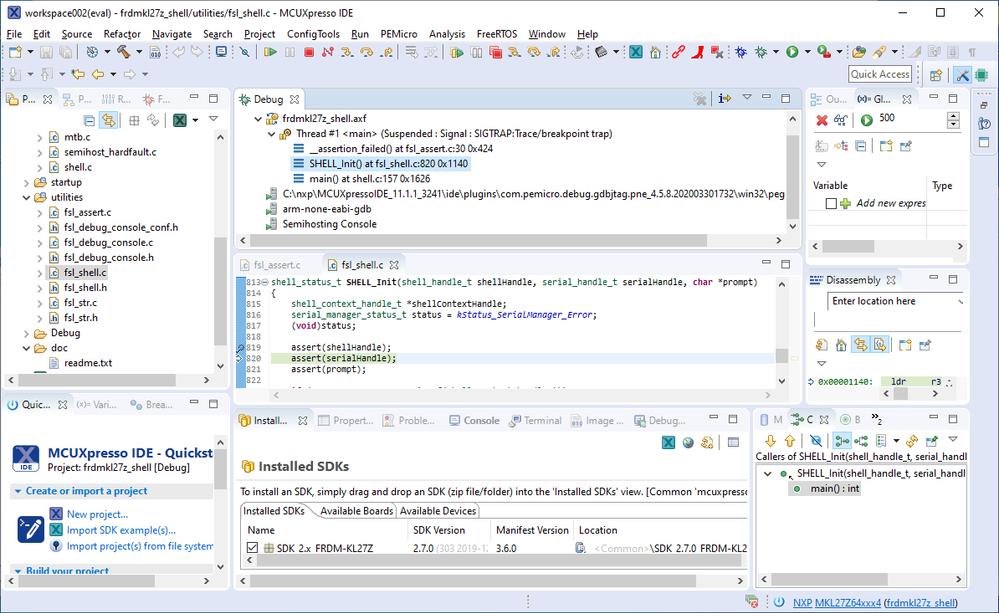
Task: Click Import SDK example(s)... link
Action: (x=121, y=530)
